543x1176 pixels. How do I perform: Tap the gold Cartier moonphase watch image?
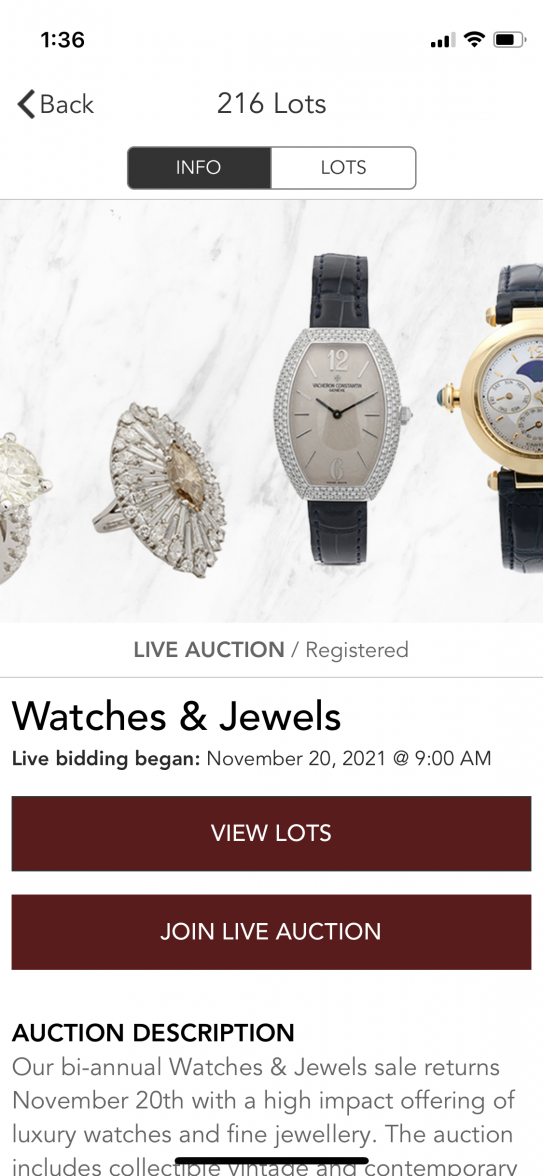(496, 417)
